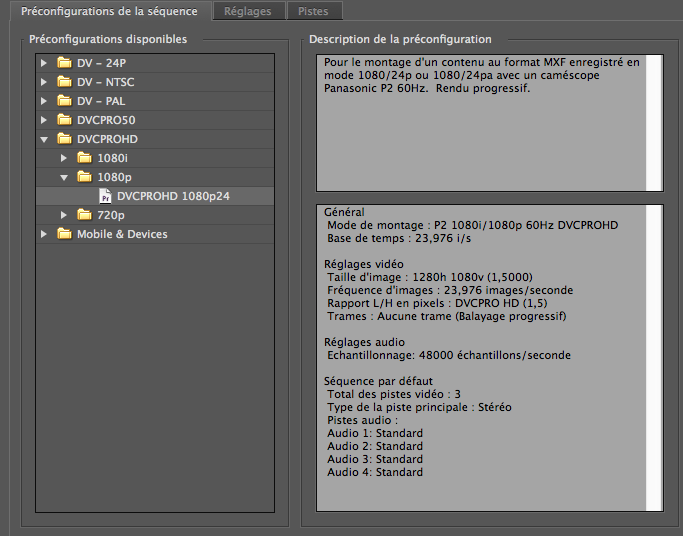Screen dimensions: 683x536
Task: Expand the 720p subfolder arrow
Action: point(64,215)
